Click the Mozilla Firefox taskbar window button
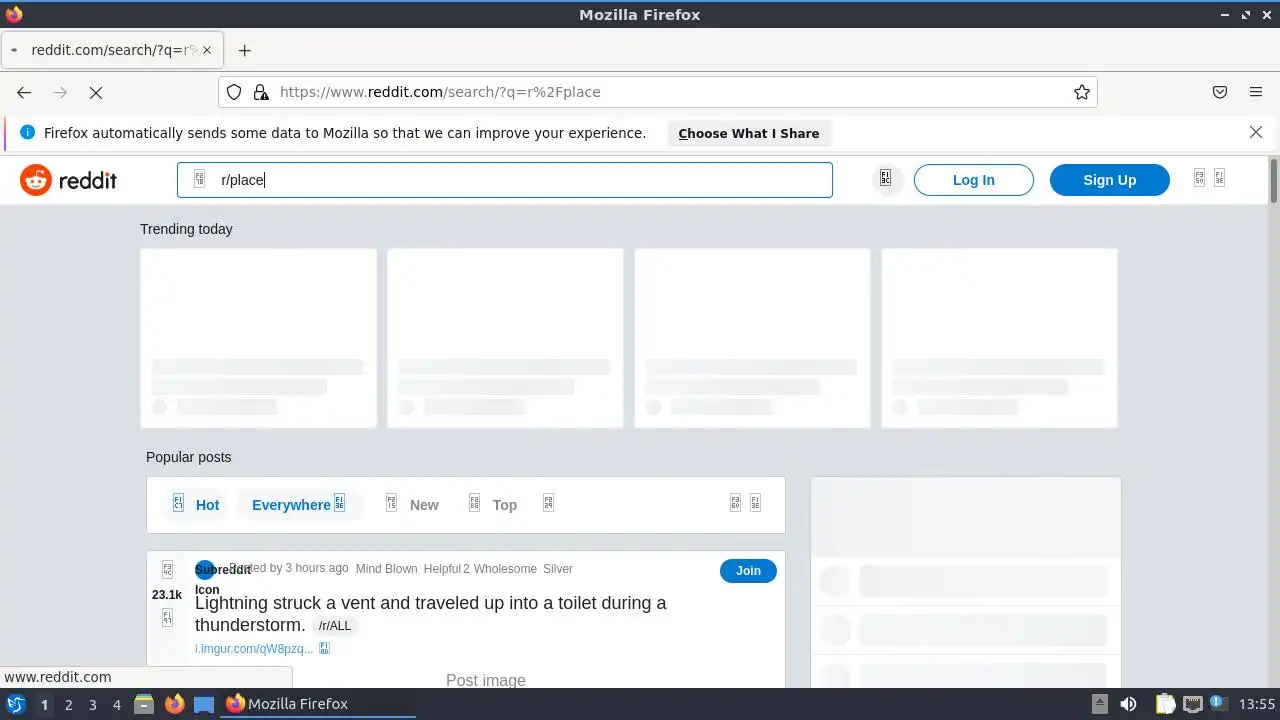Image resolution: width=1280 pixels, height=720 pixels. coord(318,704)
